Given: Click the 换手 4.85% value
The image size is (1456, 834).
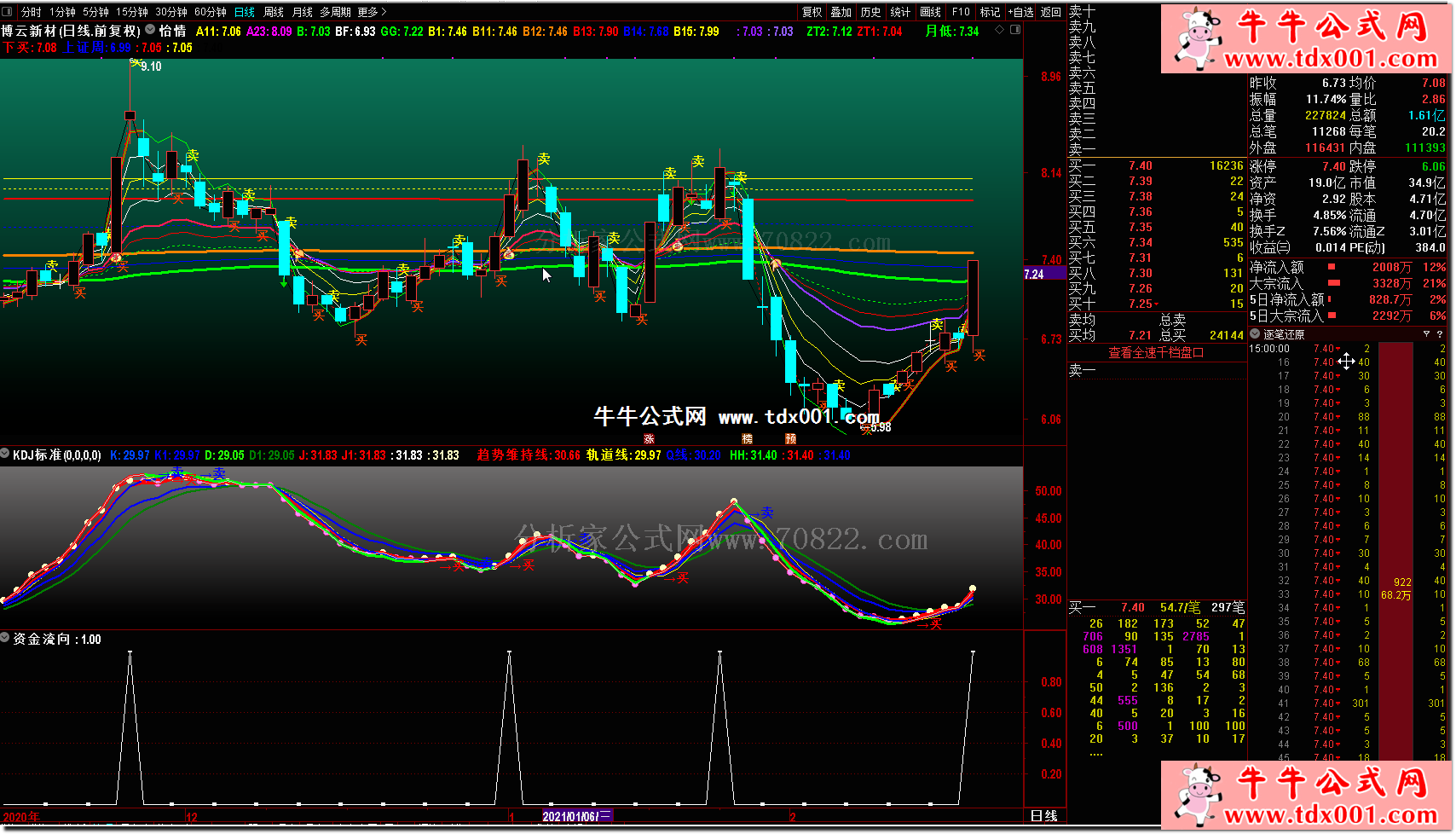Looking at the screenshot, I should pos(1330,215).
